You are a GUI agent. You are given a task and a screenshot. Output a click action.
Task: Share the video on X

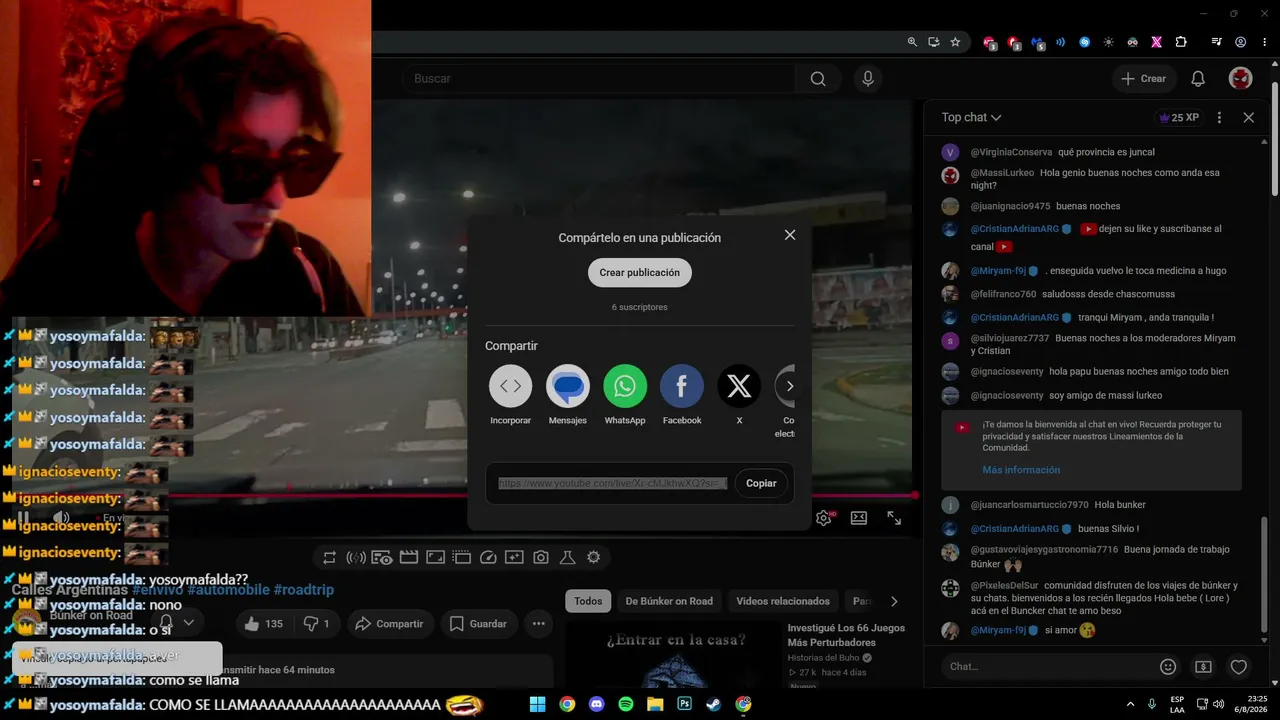tap(739, 386)
